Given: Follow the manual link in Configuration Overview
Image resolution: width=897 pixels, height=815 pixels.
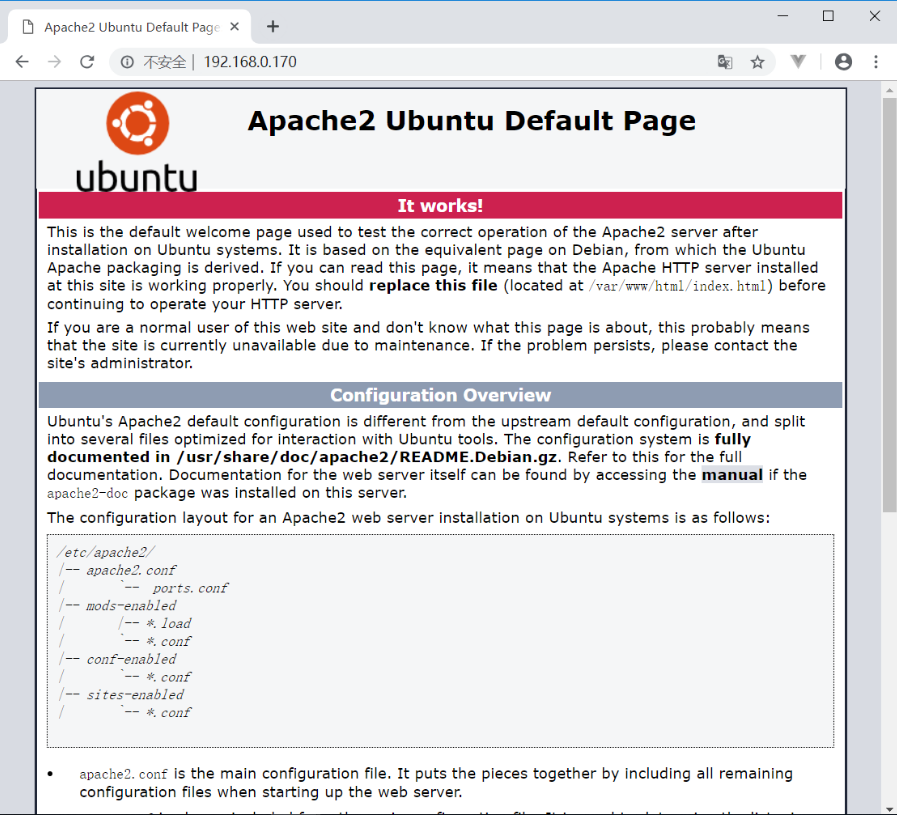Looking at the screenshot, I should point(732,475).
